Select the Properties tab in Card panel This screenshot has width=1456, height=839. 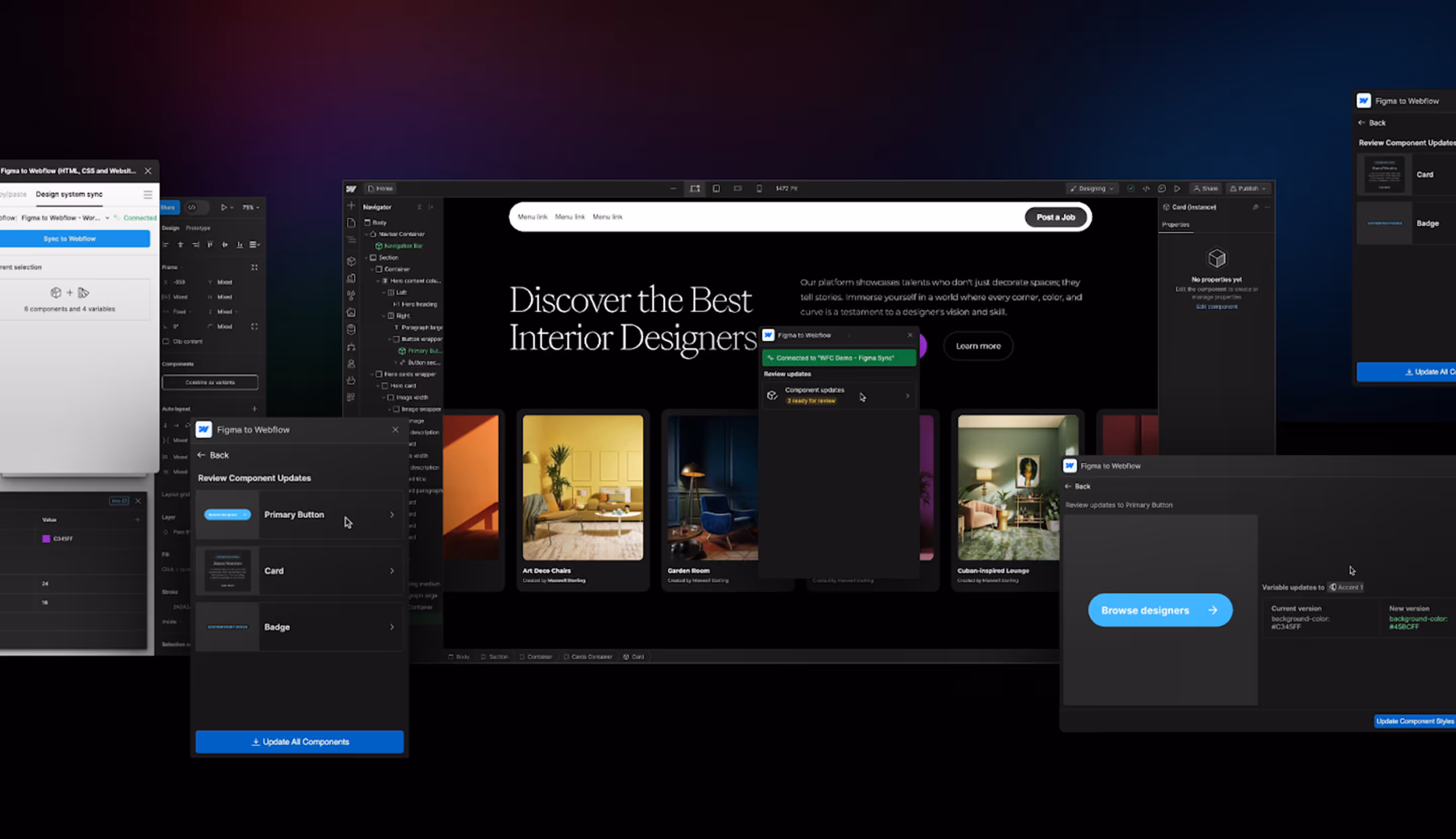(x=1175, y=225)
